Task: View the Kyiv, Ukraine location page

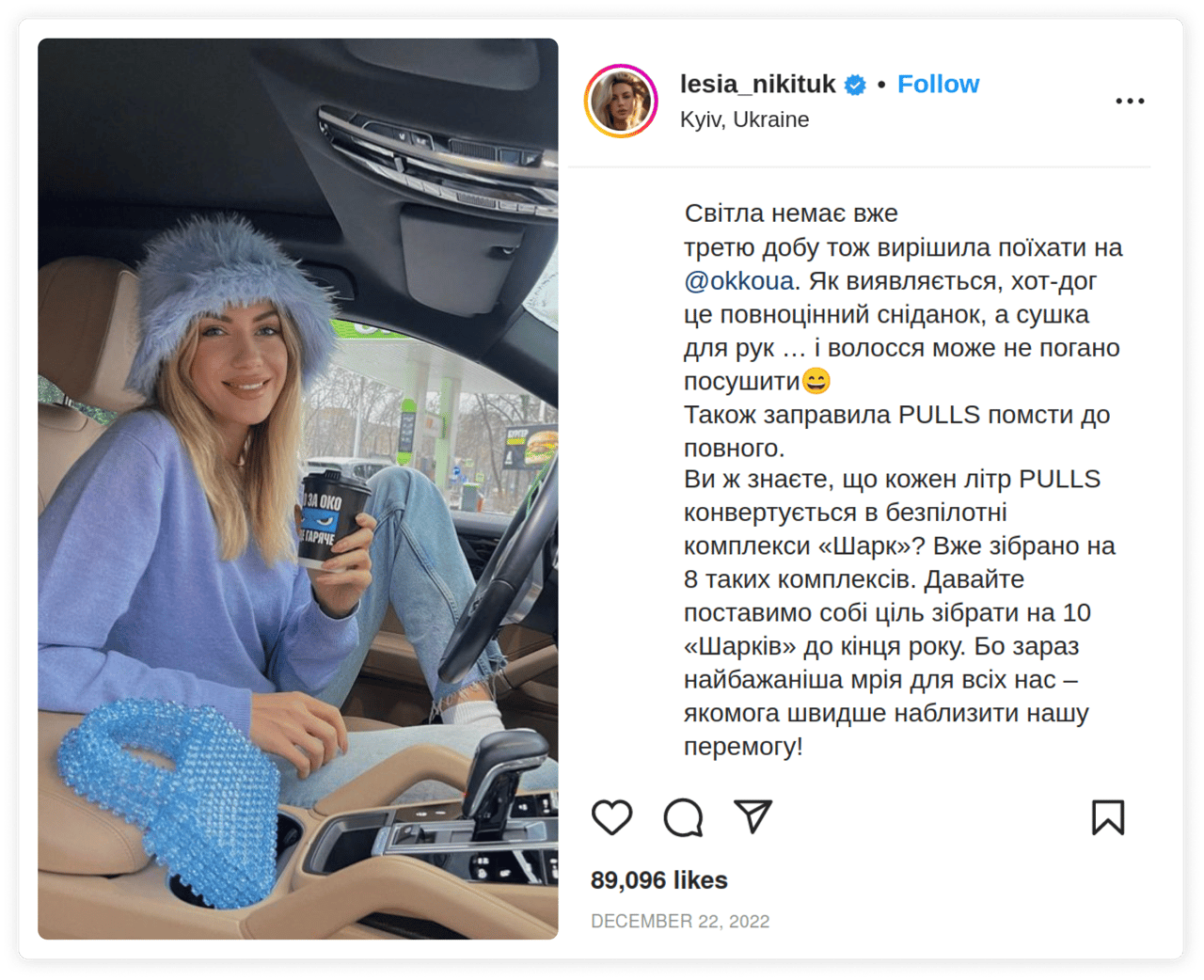Action: point(744,119)
